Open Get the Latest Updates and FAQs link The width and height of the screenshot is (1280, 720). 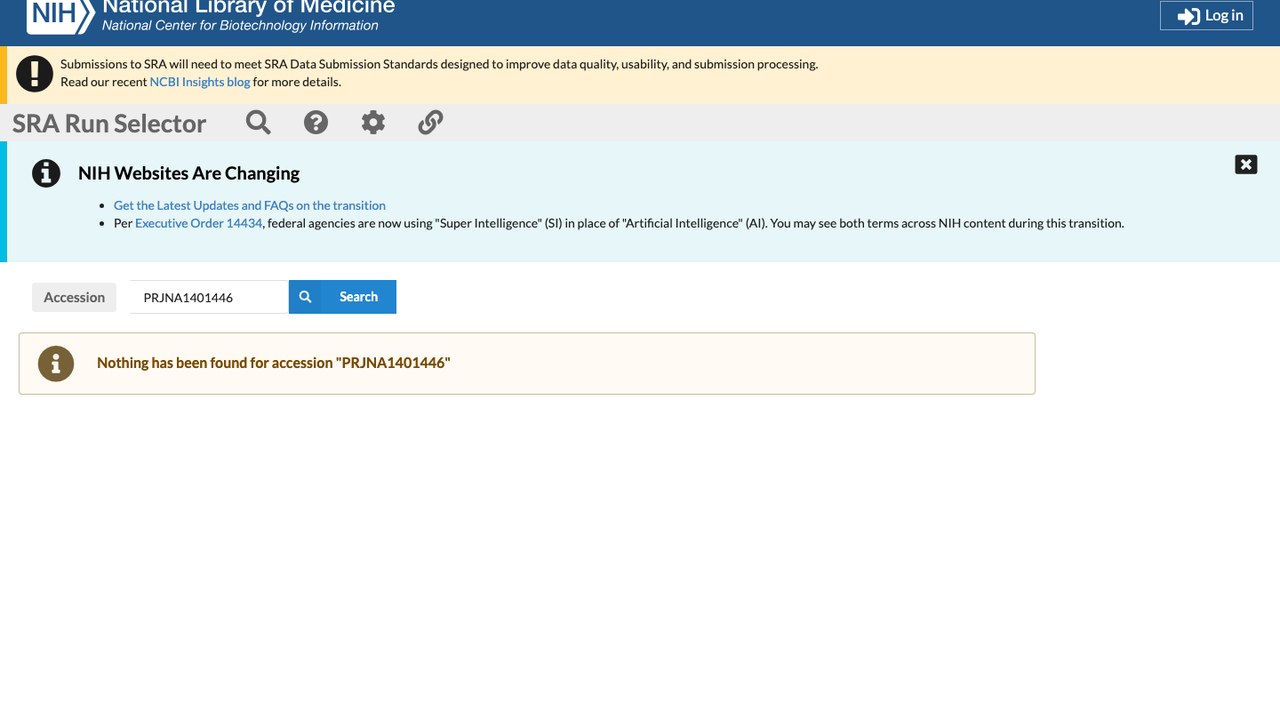(250, 205)
